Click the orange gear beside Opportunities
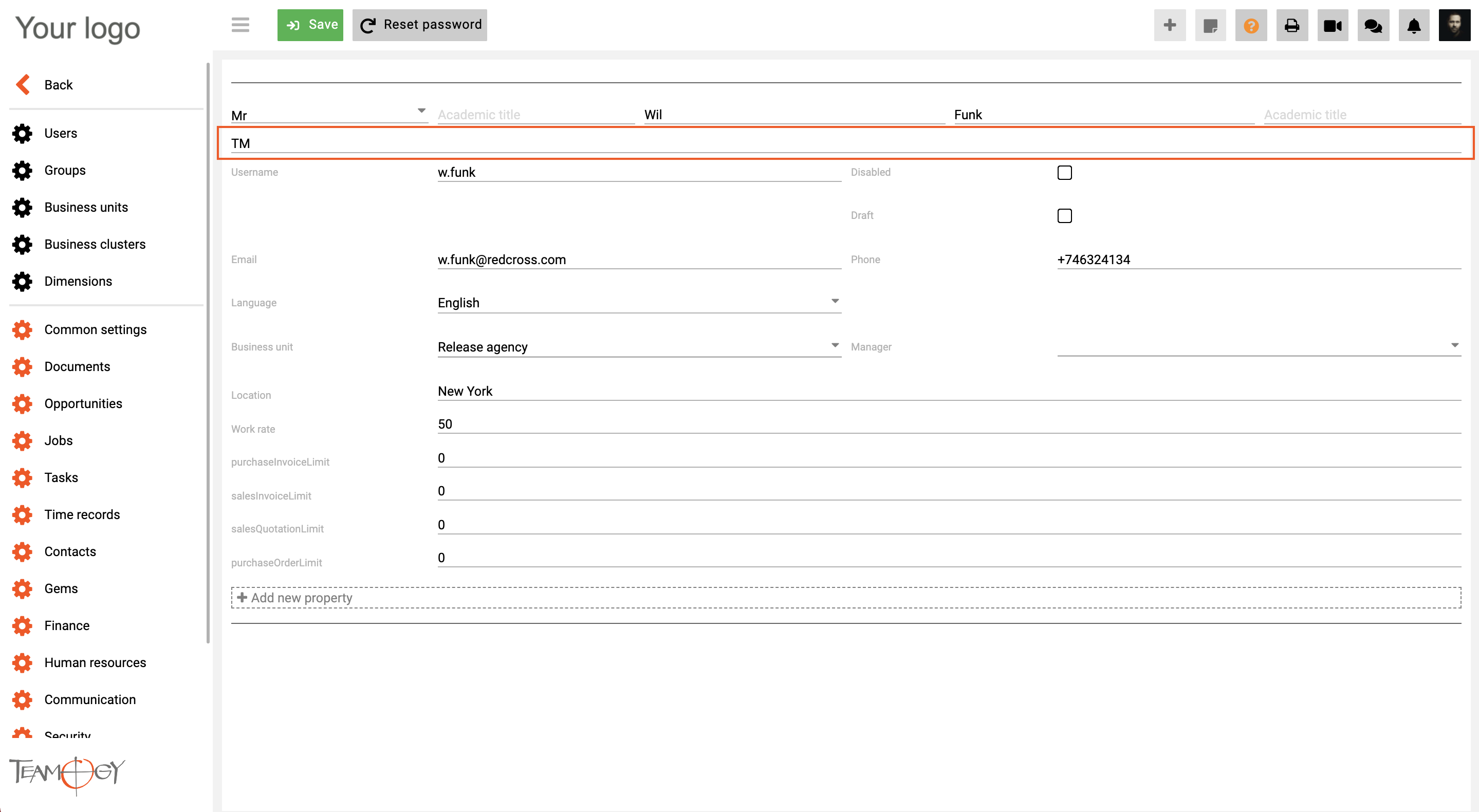This screenshot has height=812, width=1479. click(x=23, y=404)
